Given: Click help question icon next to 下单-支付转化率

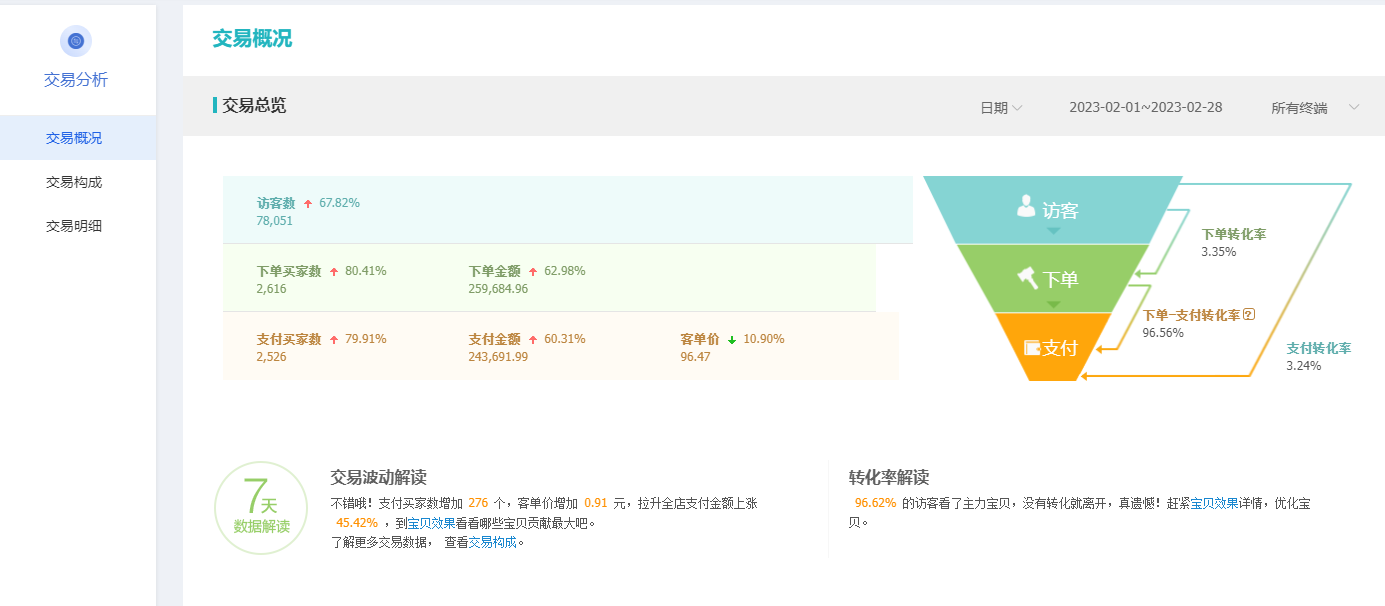Looking at the screenshot, I should 1248,315.
